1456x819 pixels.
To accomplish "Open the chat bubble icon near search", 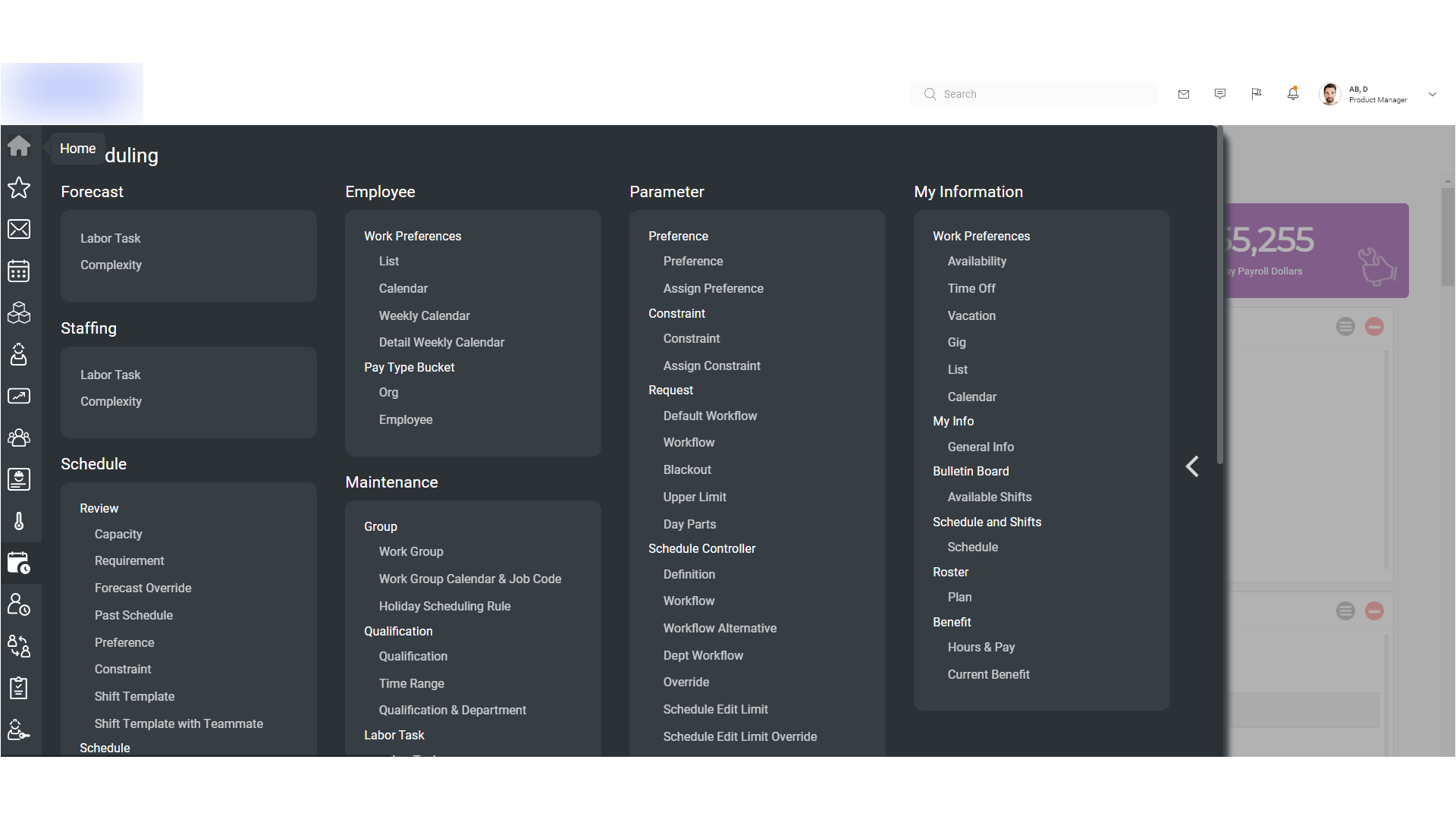I will 1220,93.
